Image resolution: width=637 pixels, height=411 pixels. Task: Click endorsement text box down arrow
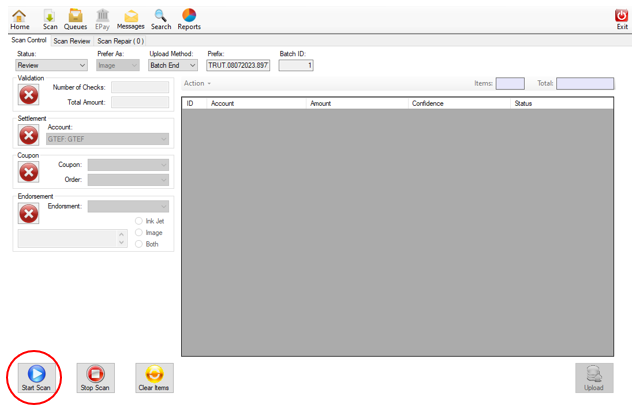tap(121, 242)
